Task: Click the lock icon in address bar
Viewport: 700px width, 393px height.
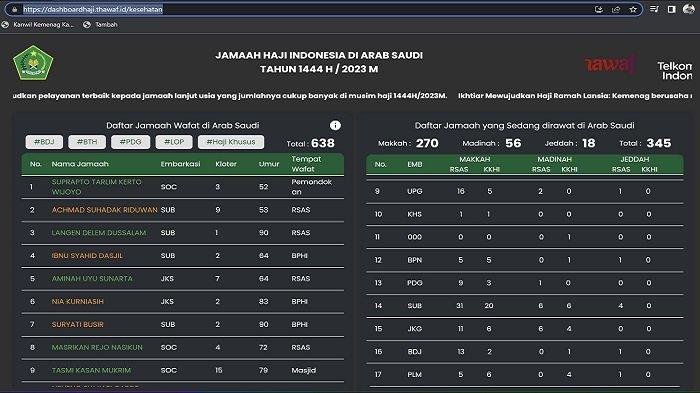Action: [14, 9]
